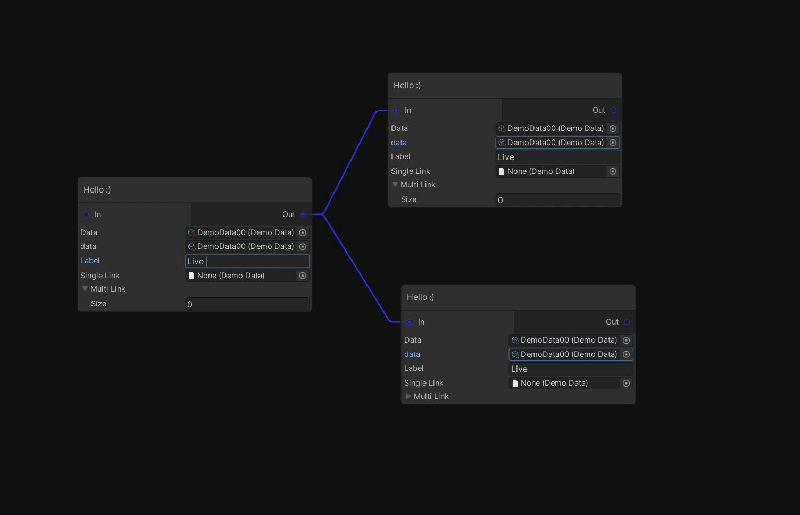Viewport: 800px width, 515px height.
Task: Collapse Multi Link foldout in left node
Action: click(85, 289)
